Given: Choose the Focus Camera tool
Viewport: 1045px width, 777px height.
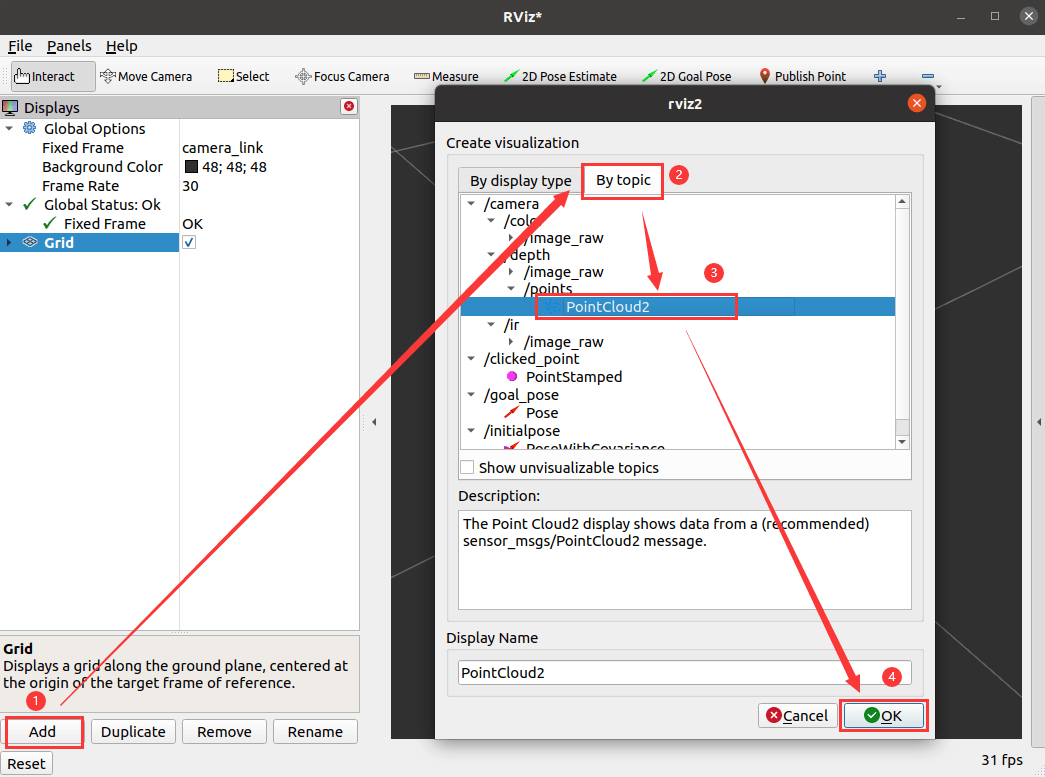Looking at the screenshot, I should tap(342, 77).
